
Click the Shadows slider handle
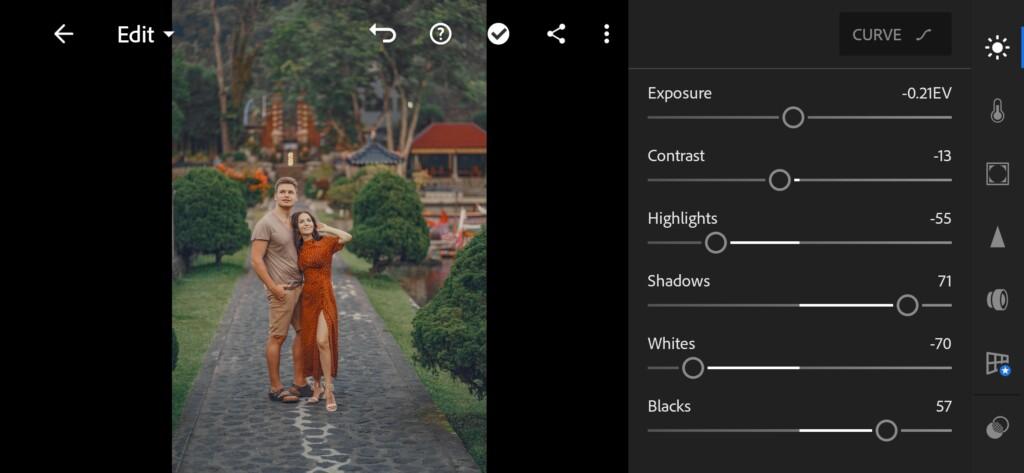[x=907, y=305]
